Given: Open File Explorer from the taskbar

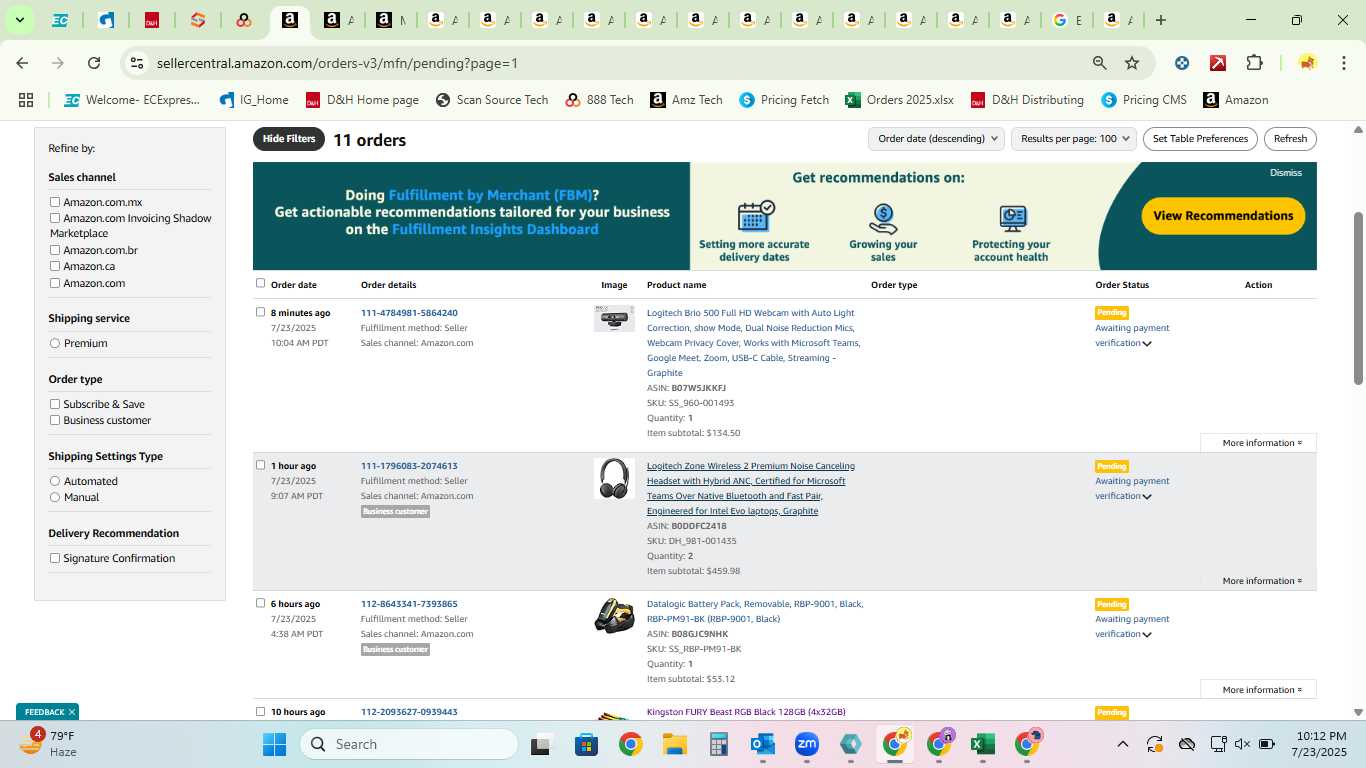Looking at the screenshot, I should [674, 744].
